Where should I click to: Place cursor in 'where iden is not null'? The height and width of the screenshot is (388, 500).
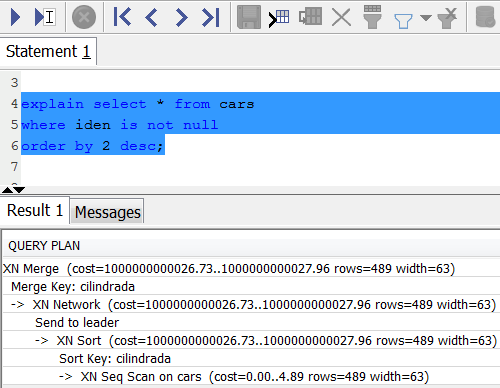coord(120,125)
